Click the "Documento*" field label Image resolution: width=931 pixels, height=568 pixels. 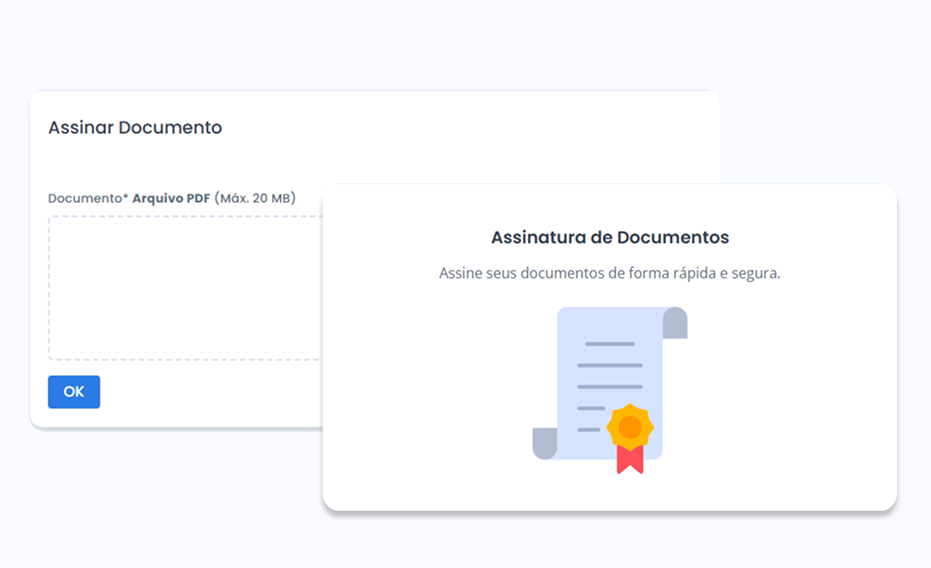click(x=84, y=198)
